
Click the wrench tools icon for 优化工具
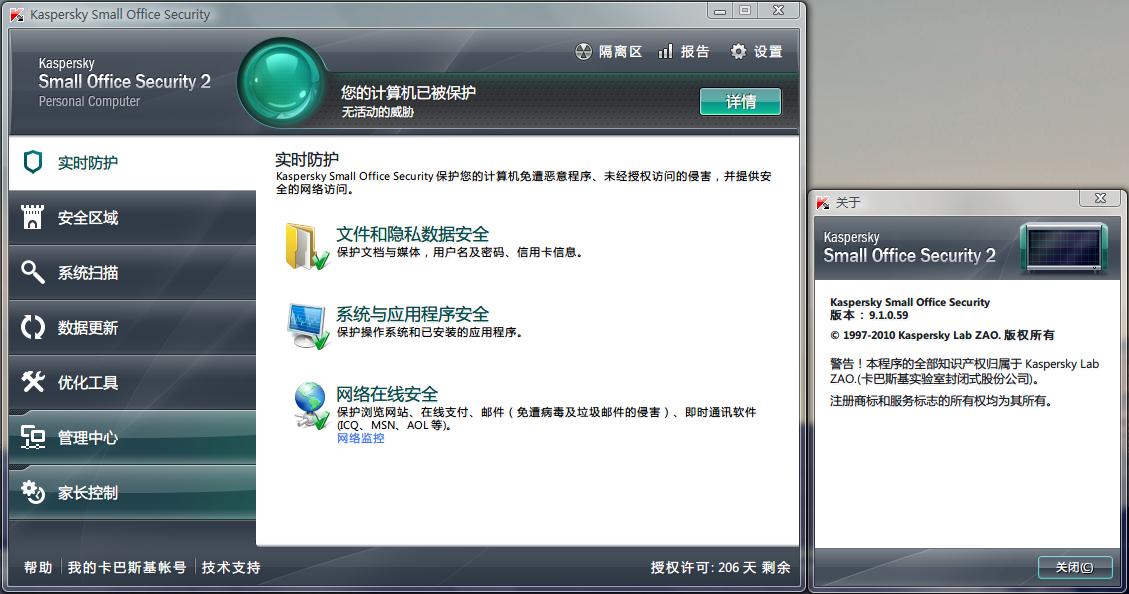[32, 382]
